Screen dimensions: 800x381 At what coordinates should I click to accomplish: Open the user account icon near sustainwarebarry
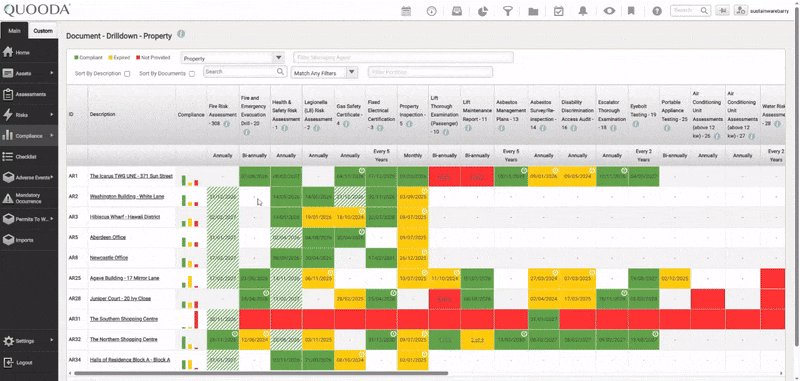point(741,11)
